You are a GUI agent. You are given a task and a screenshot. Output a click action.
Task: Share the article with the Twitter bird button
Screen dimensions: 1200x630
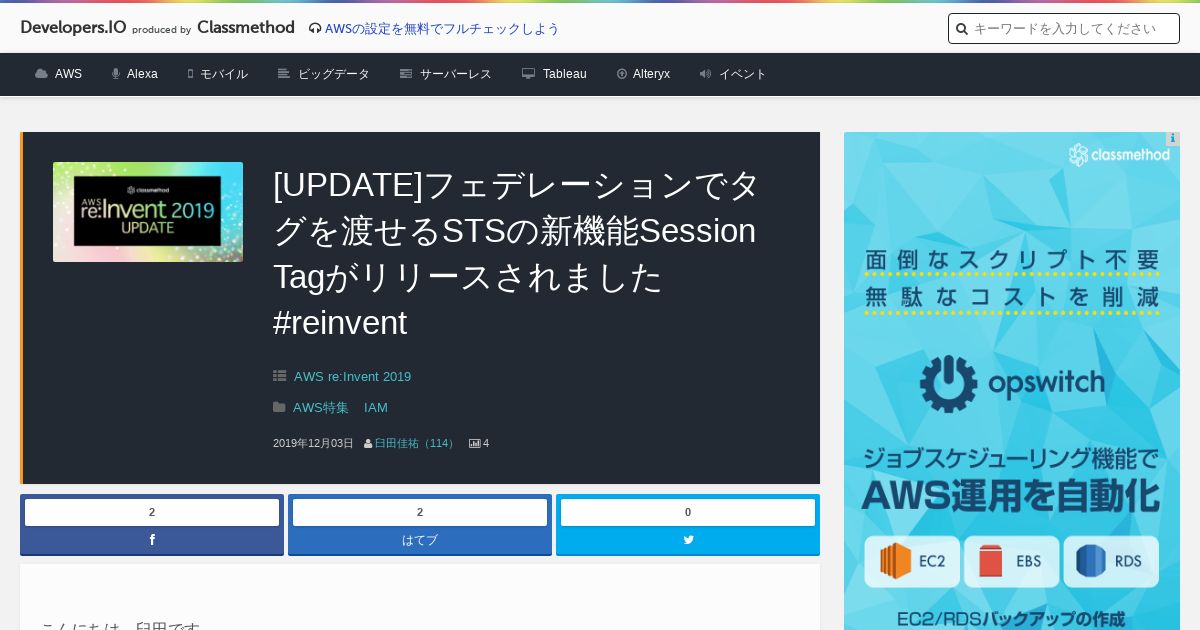point(688,541)
